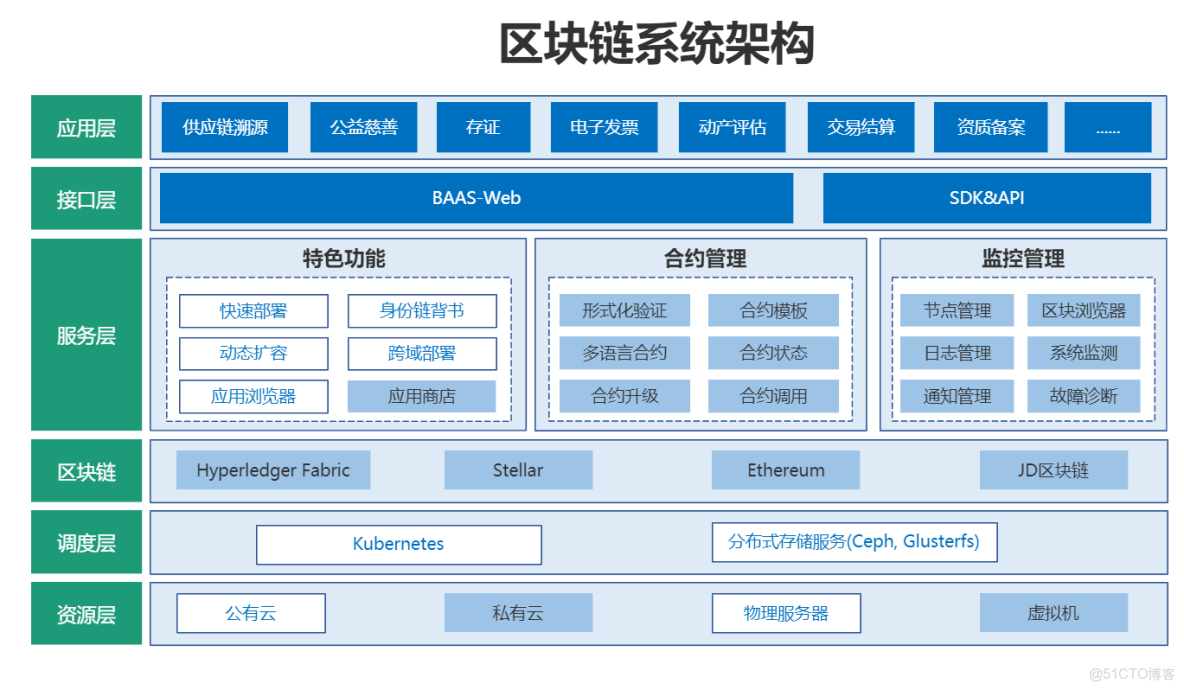This screenshot has width=1184, height=690.
Task: Select the 合约模板 item
Action: click(773, 310)
